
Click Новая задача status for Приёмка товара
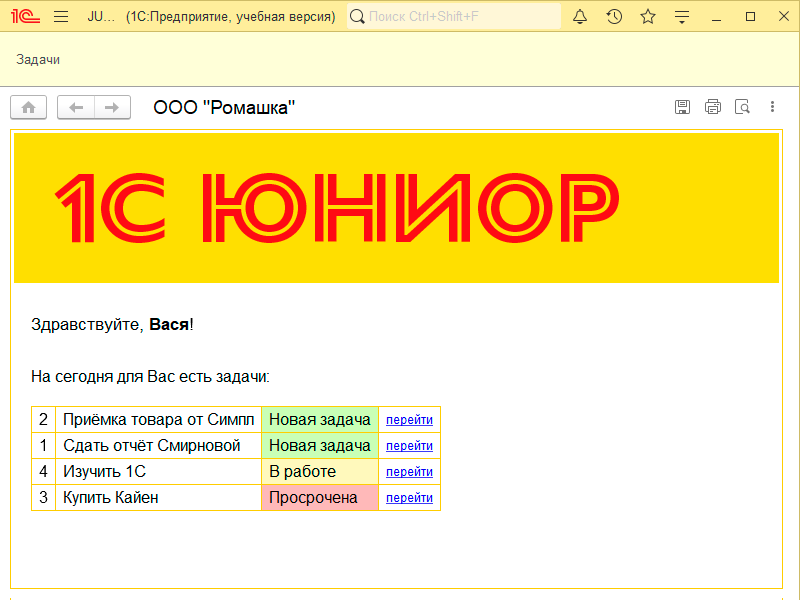point(320,420)
